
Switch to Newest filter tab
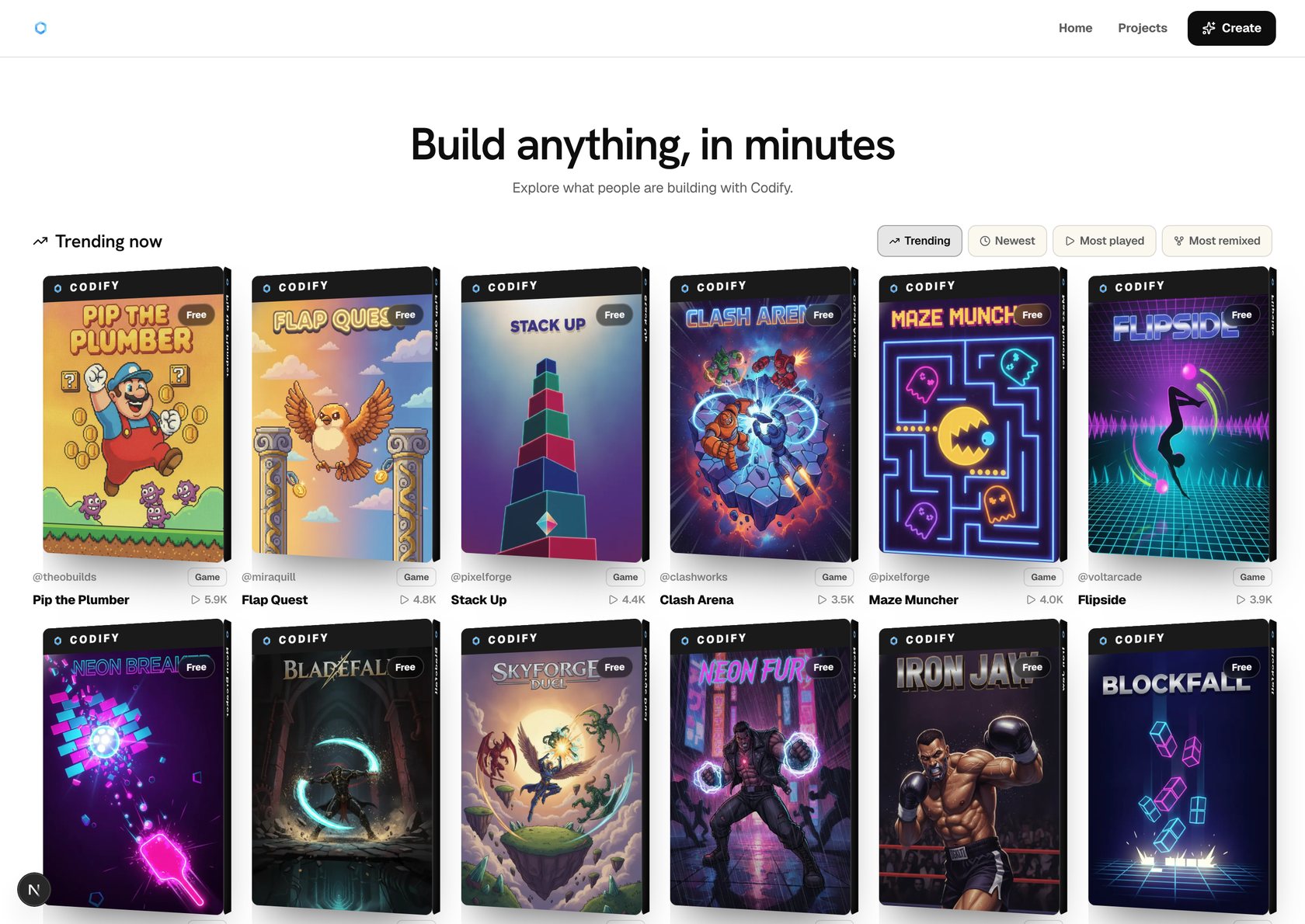[1007, 241]
